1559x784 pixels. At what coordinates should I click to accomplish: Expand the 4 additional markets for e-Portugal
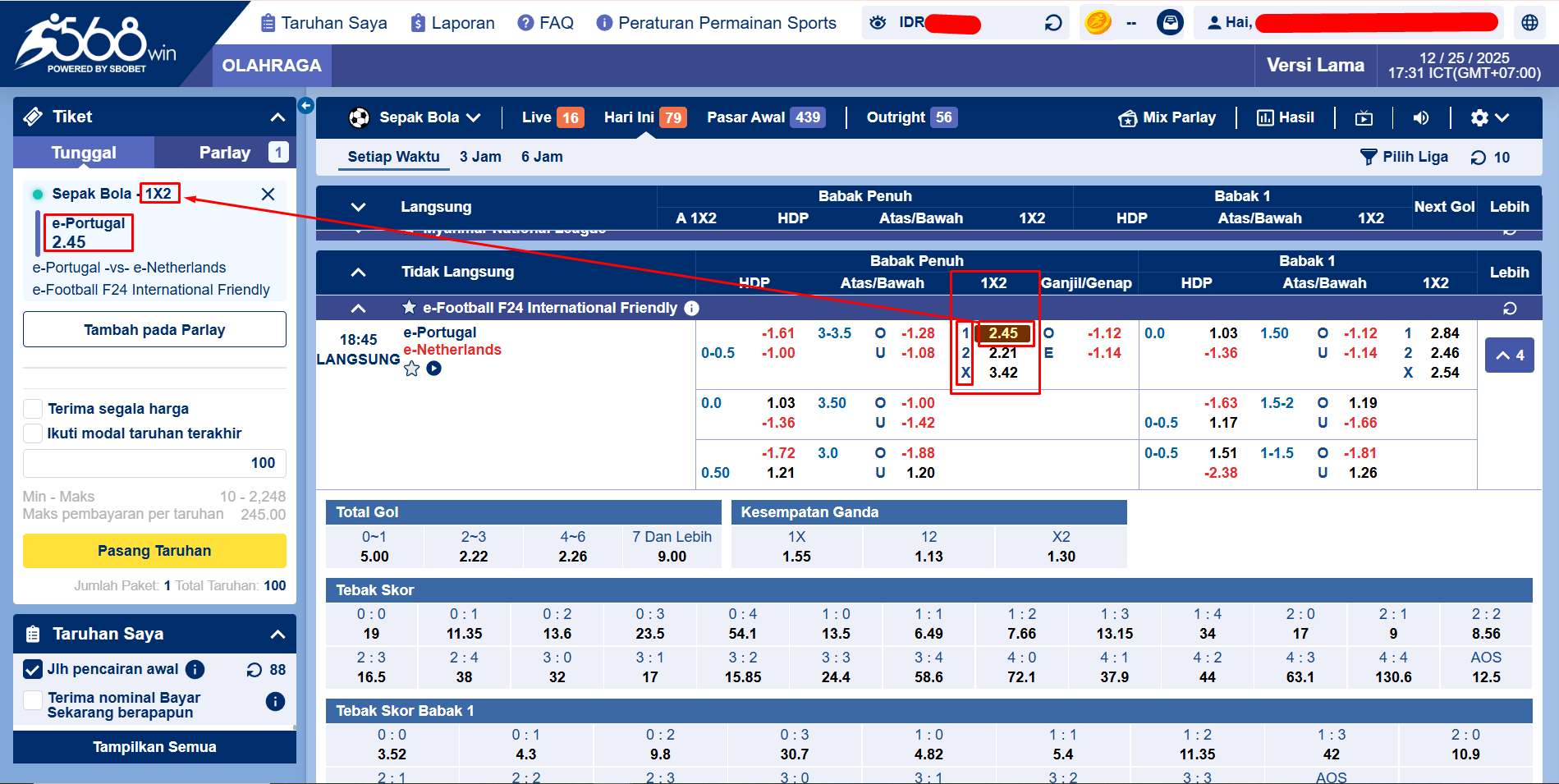1509,355
